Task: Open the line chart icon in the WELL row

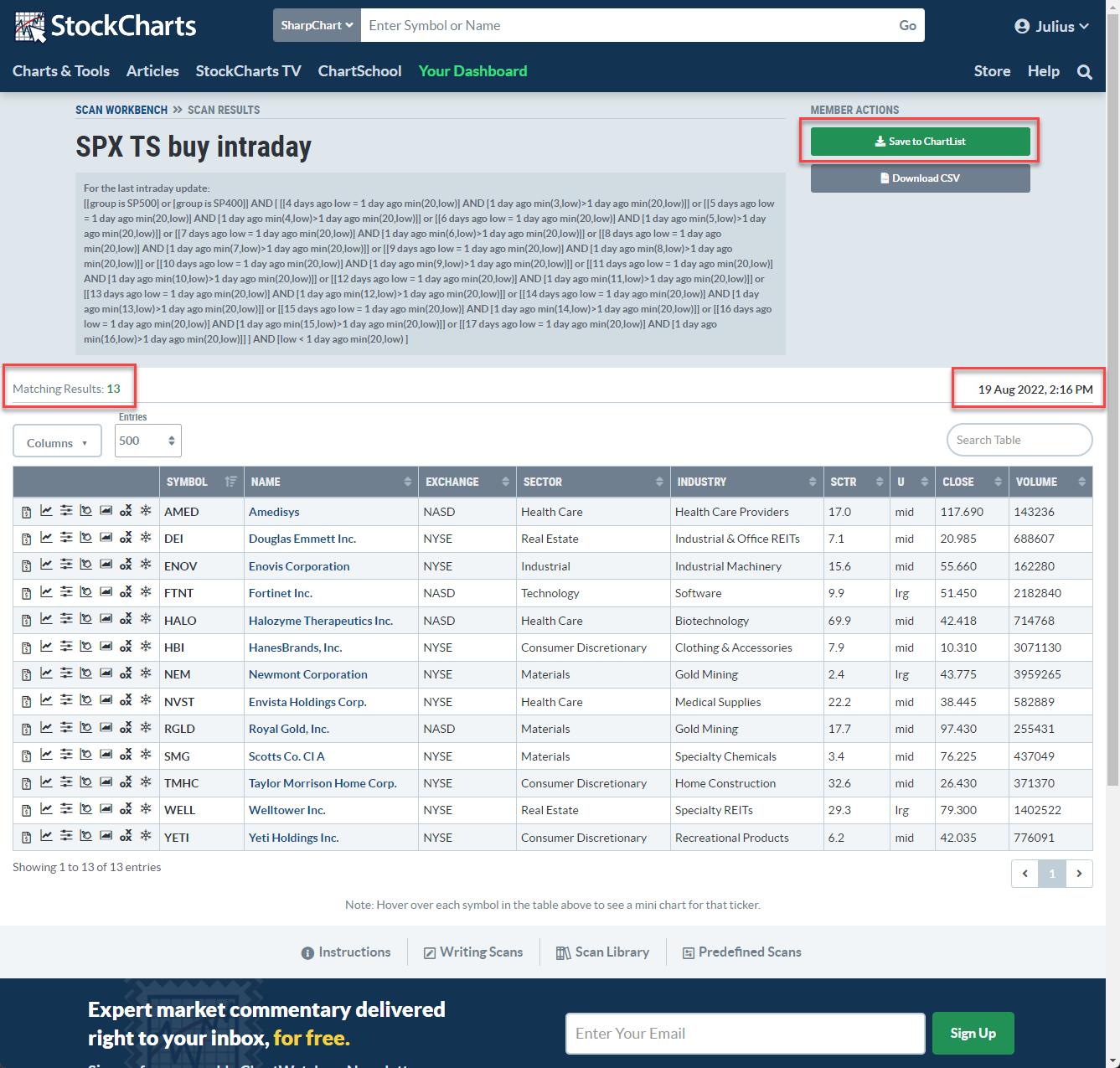Action: coord(46,809)
